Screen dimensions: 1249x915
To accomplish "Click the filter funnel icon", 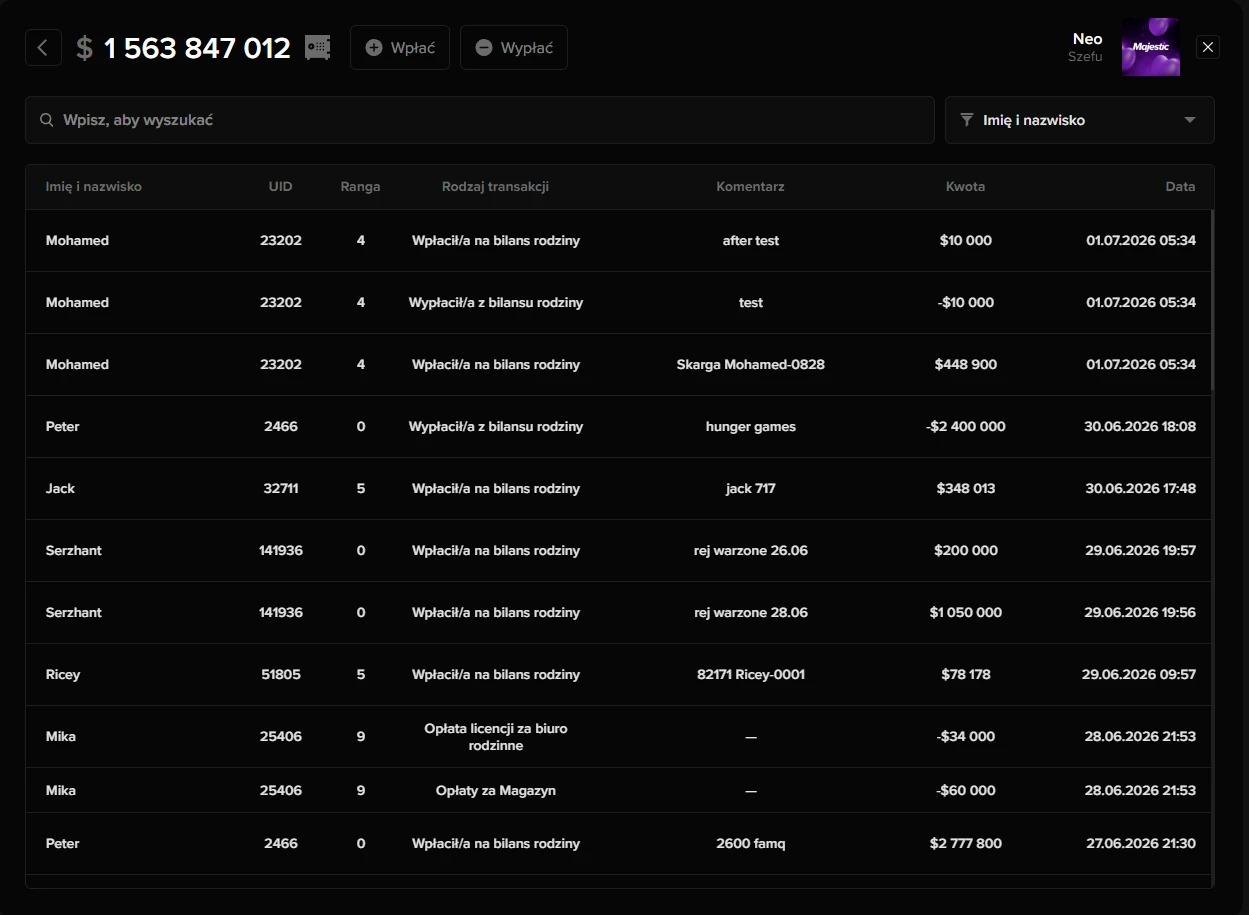I will 966,120.
